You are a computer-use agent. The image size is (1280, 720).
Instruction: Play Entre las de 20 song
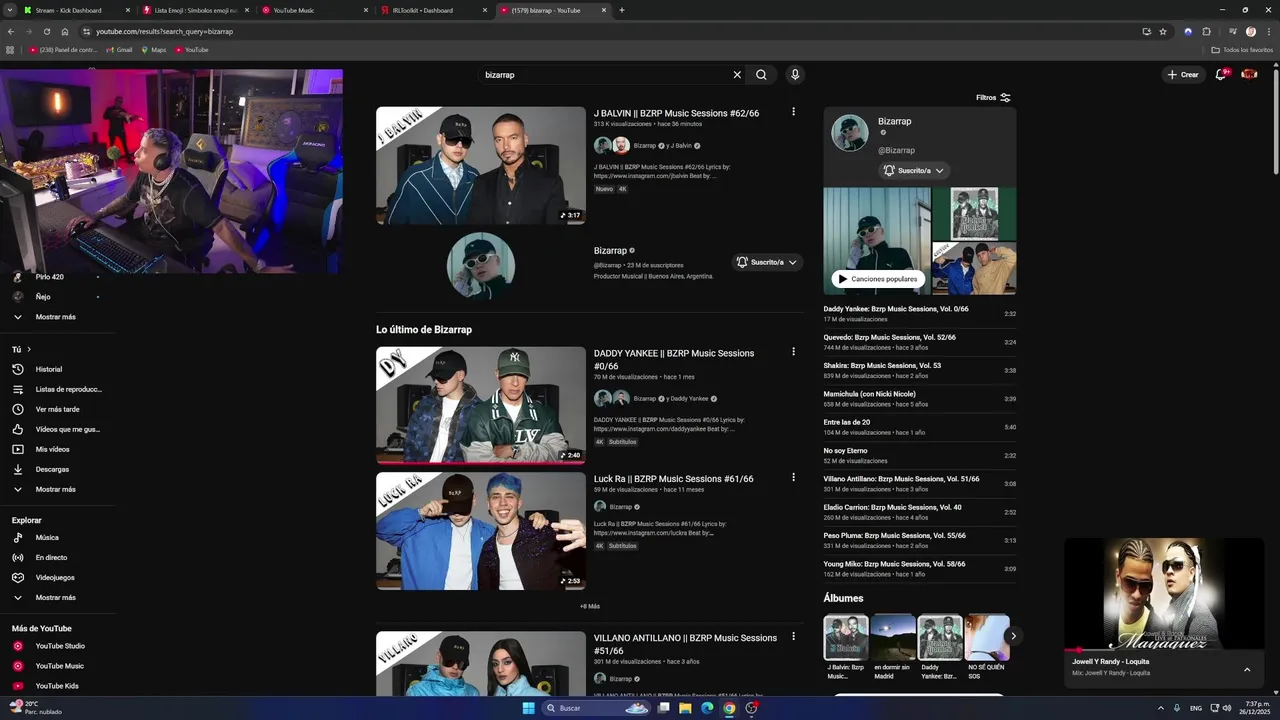tap(920, 427)
